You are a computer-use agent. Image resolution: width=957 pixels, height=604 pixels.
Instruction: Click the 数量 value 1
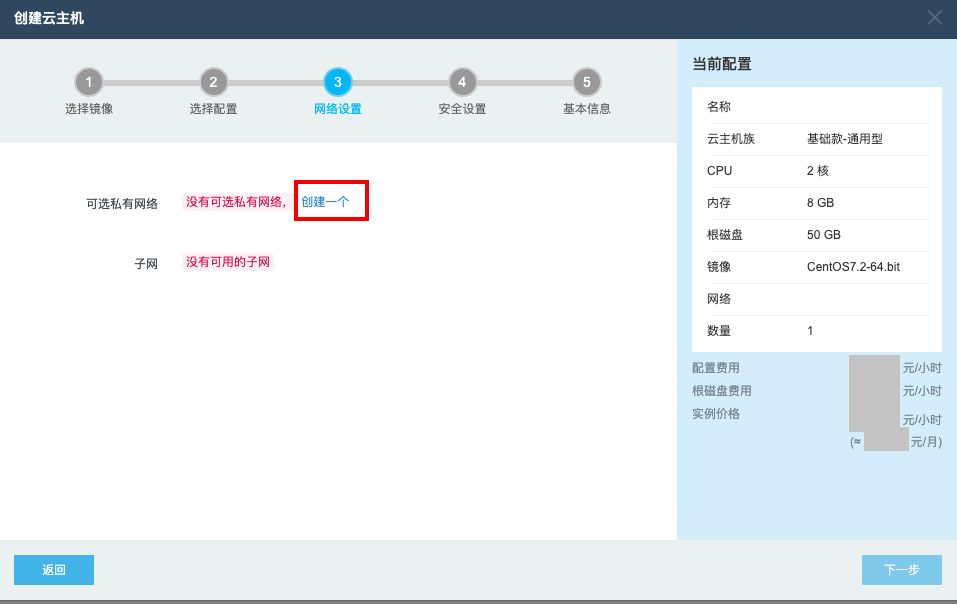810,331
